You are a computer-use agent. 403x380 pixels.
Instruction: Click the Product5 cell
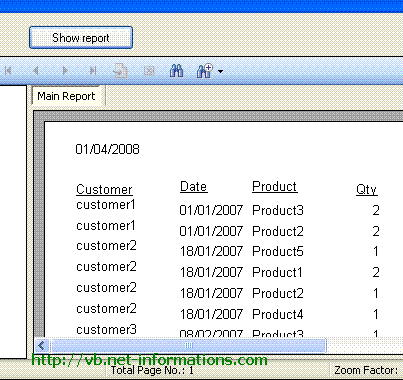click(278, 251)
